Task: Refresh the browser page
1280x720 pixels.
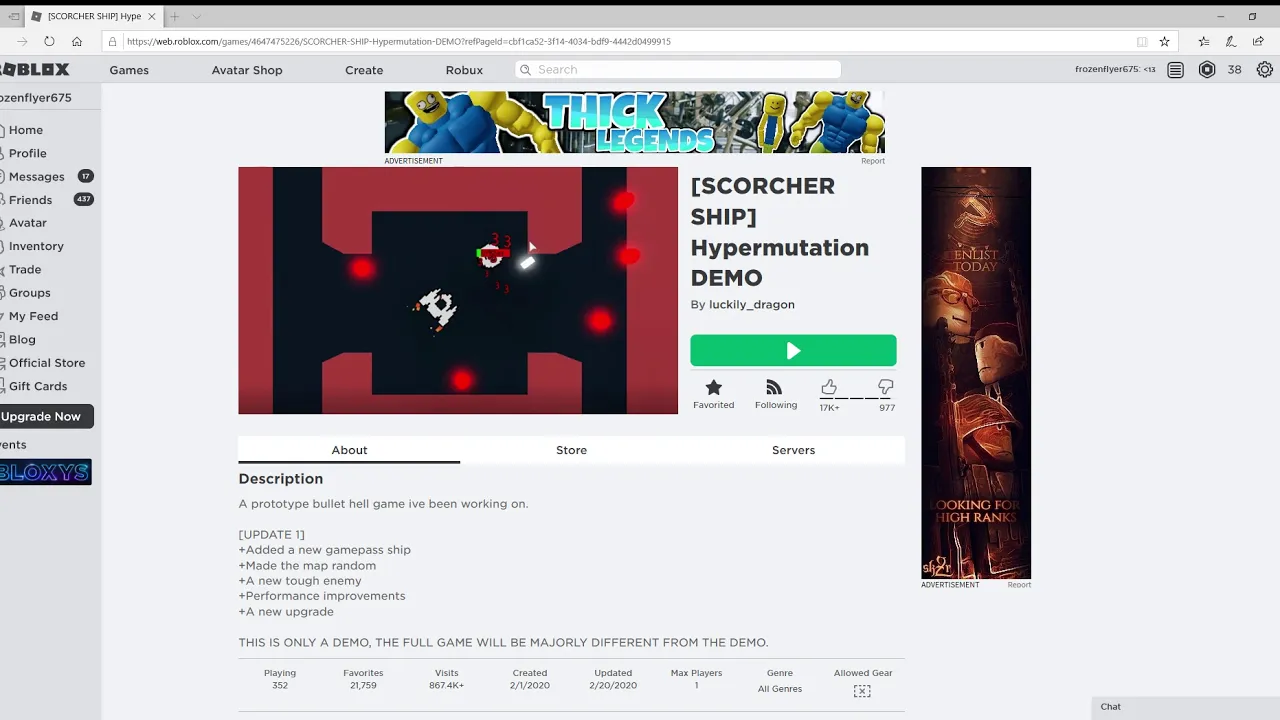Action: (49, 41)
